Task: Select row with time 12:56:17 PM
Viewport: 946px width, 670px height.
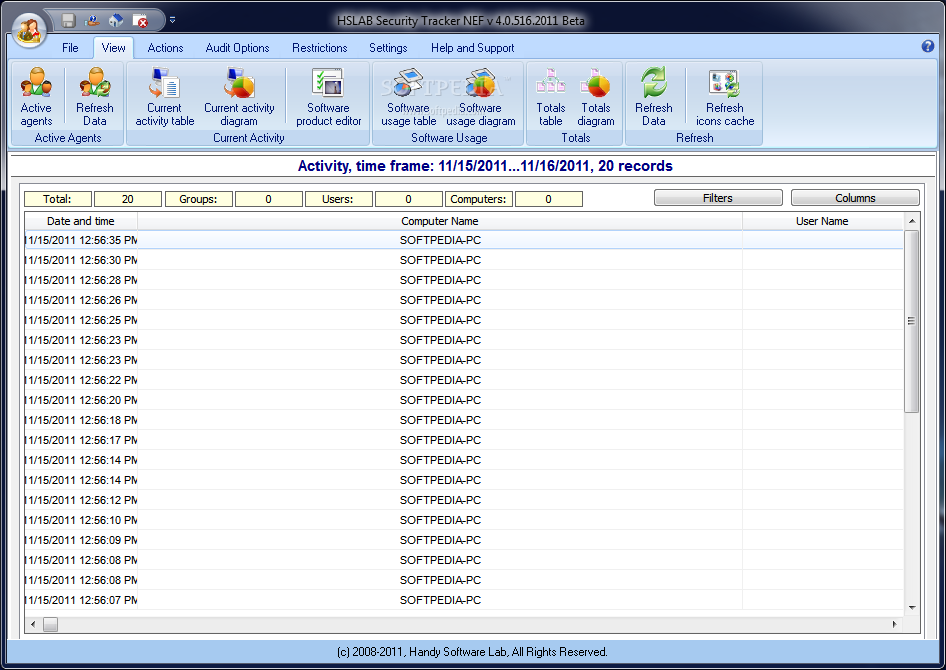Action: click(x=464, y=440)
